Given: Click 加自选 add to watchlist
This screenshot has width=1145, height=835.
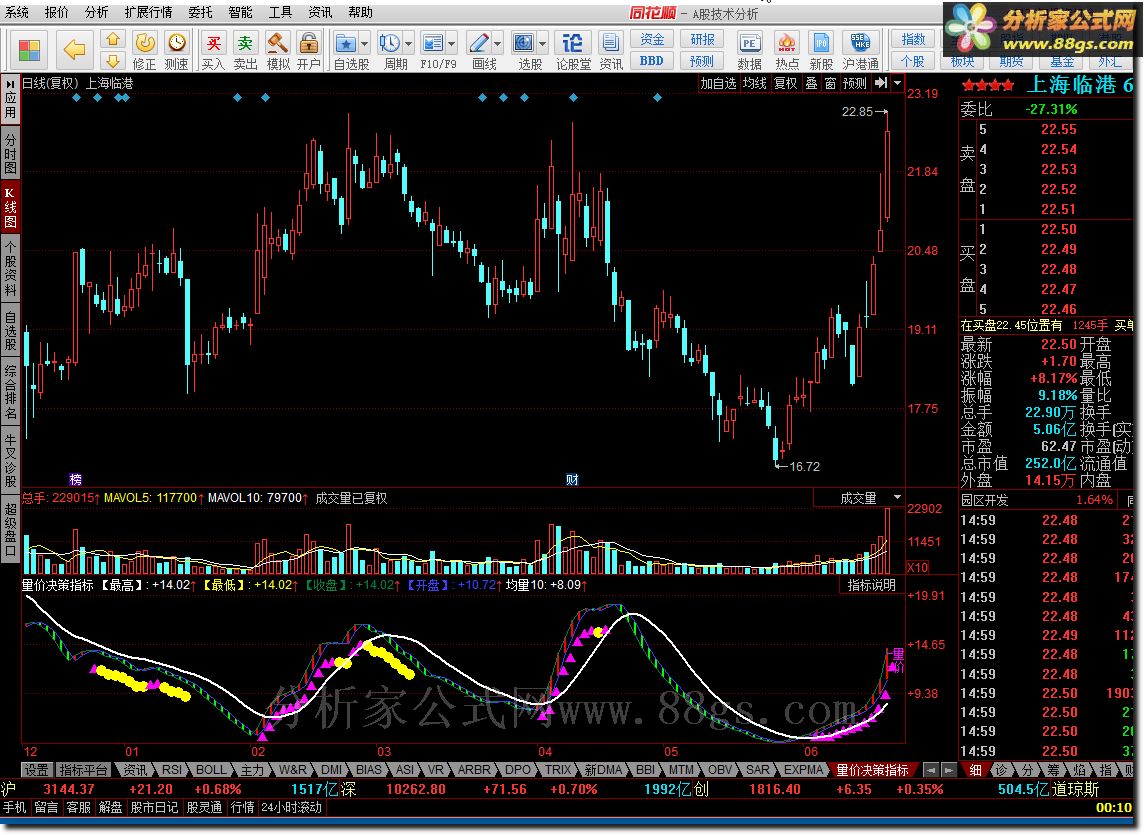Looking at the screenshot, I should (x=718, y=83).
